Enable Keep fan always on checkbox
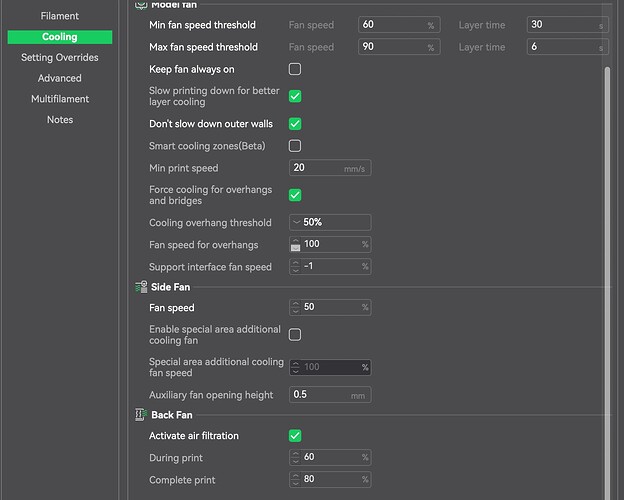624x500 pixels. 295,69
